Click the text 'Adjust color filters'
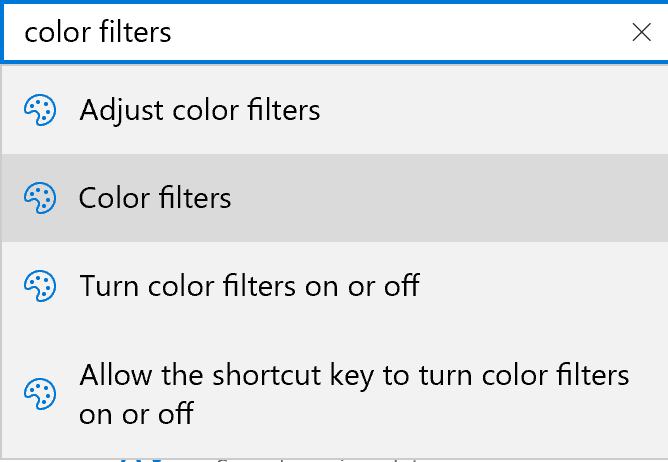 coord(200,110)
